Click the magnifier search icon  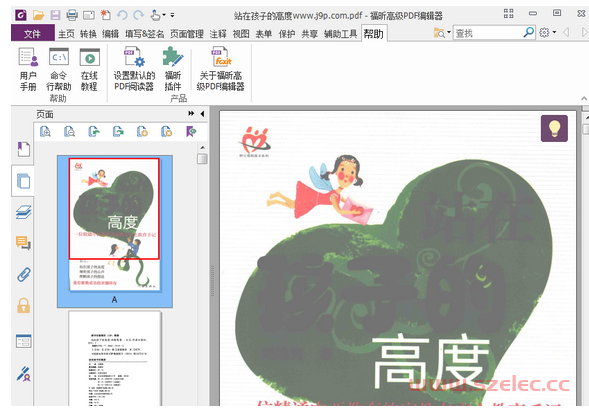point(529,33)
